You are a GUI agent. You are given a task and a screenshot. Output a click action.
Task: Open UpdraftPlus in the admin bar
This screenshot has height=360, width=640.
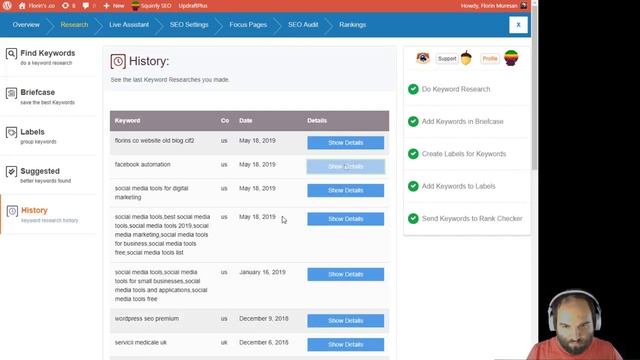point(193,6)
